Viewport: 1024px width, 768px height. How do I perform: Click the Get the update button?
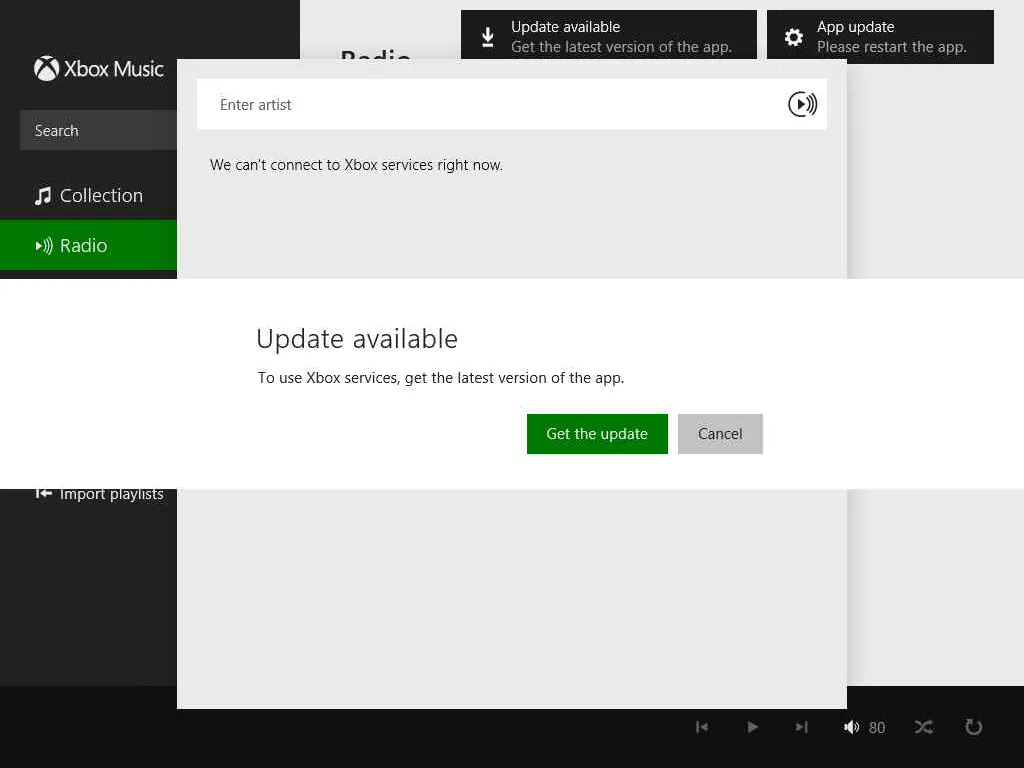coord(597,434)
